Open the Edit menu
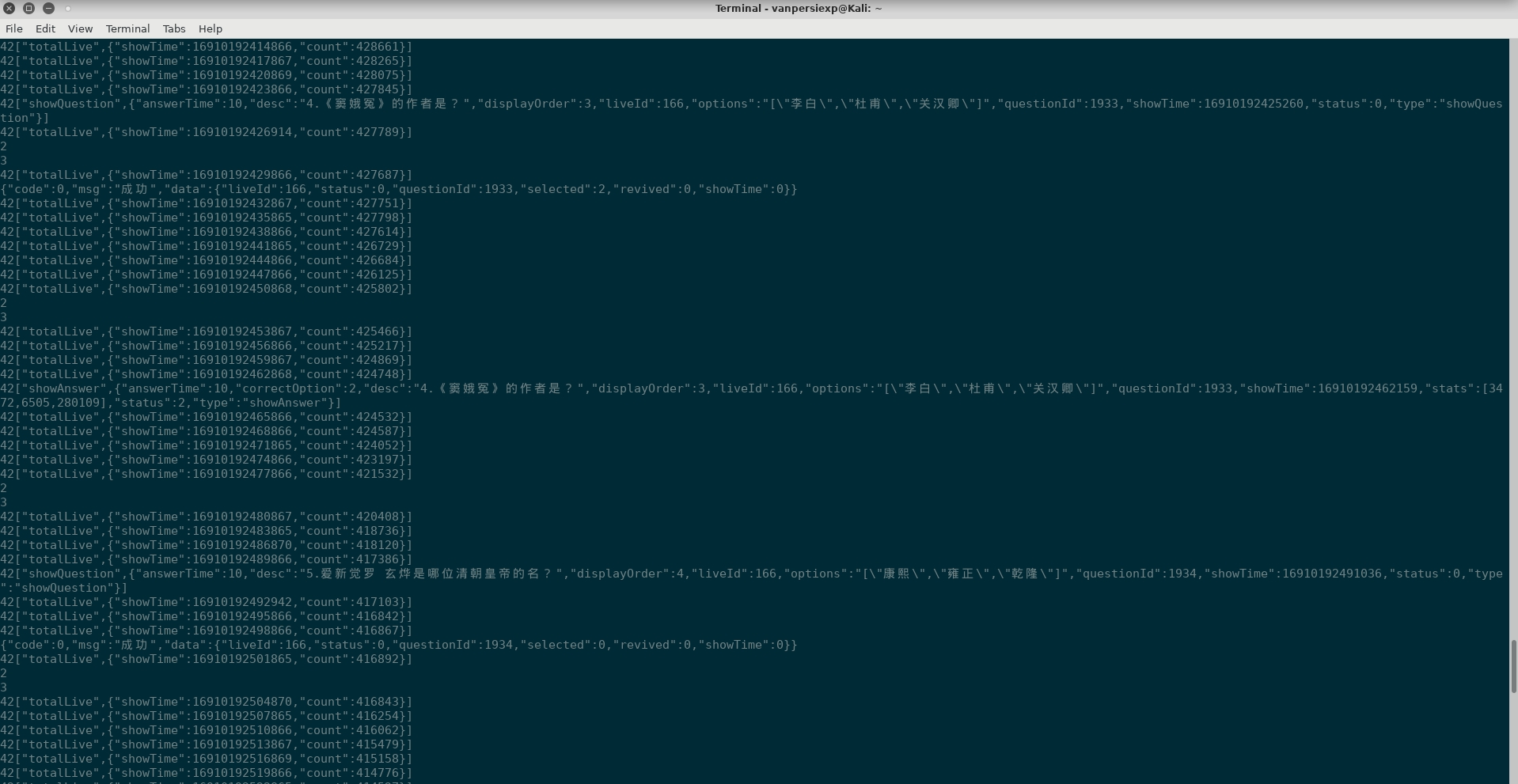The width and height of the screenshot is (1518, 784). 45,28
